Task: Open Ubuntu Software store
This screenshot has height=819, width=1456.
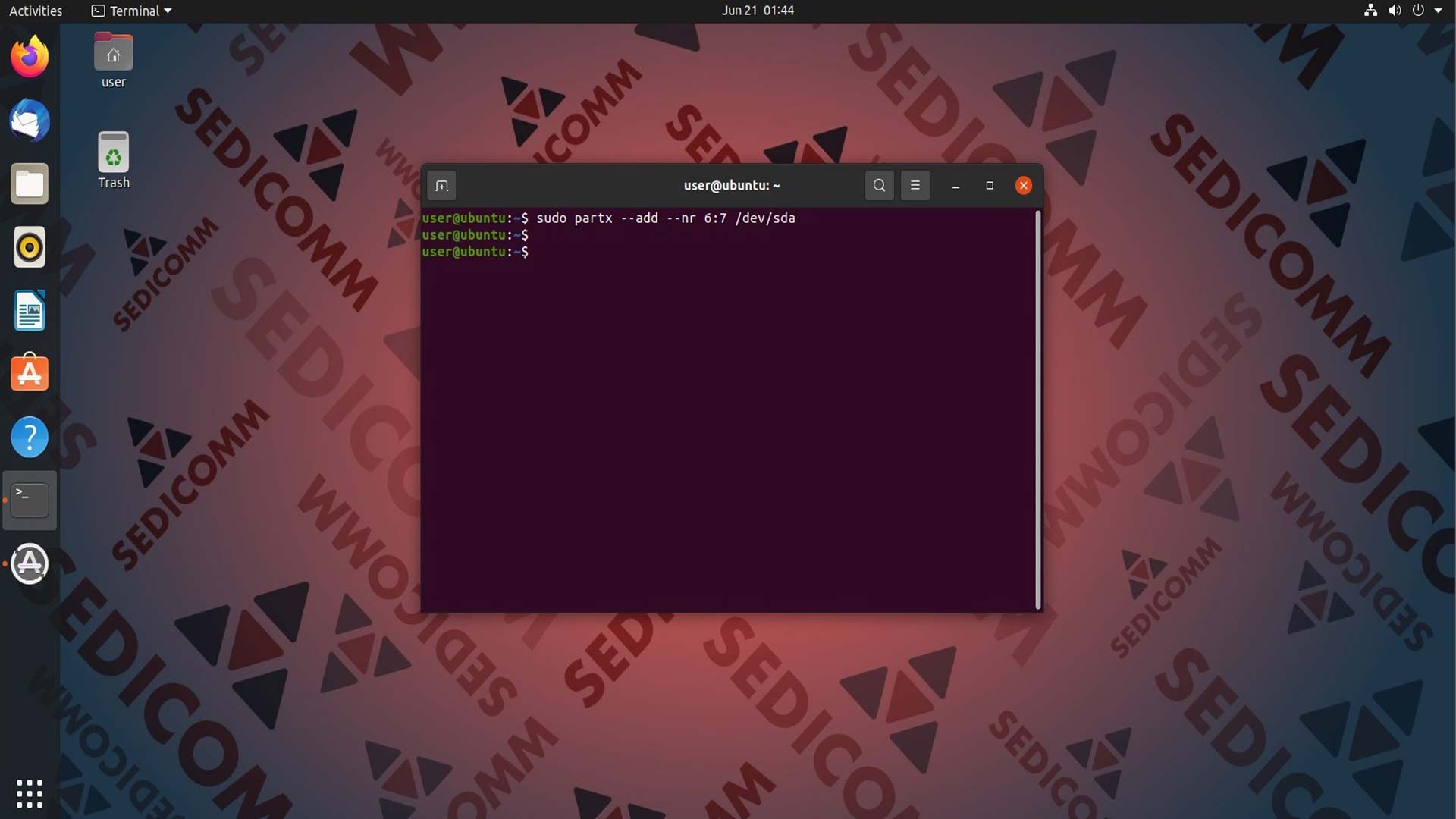Action: click(30, 373)
